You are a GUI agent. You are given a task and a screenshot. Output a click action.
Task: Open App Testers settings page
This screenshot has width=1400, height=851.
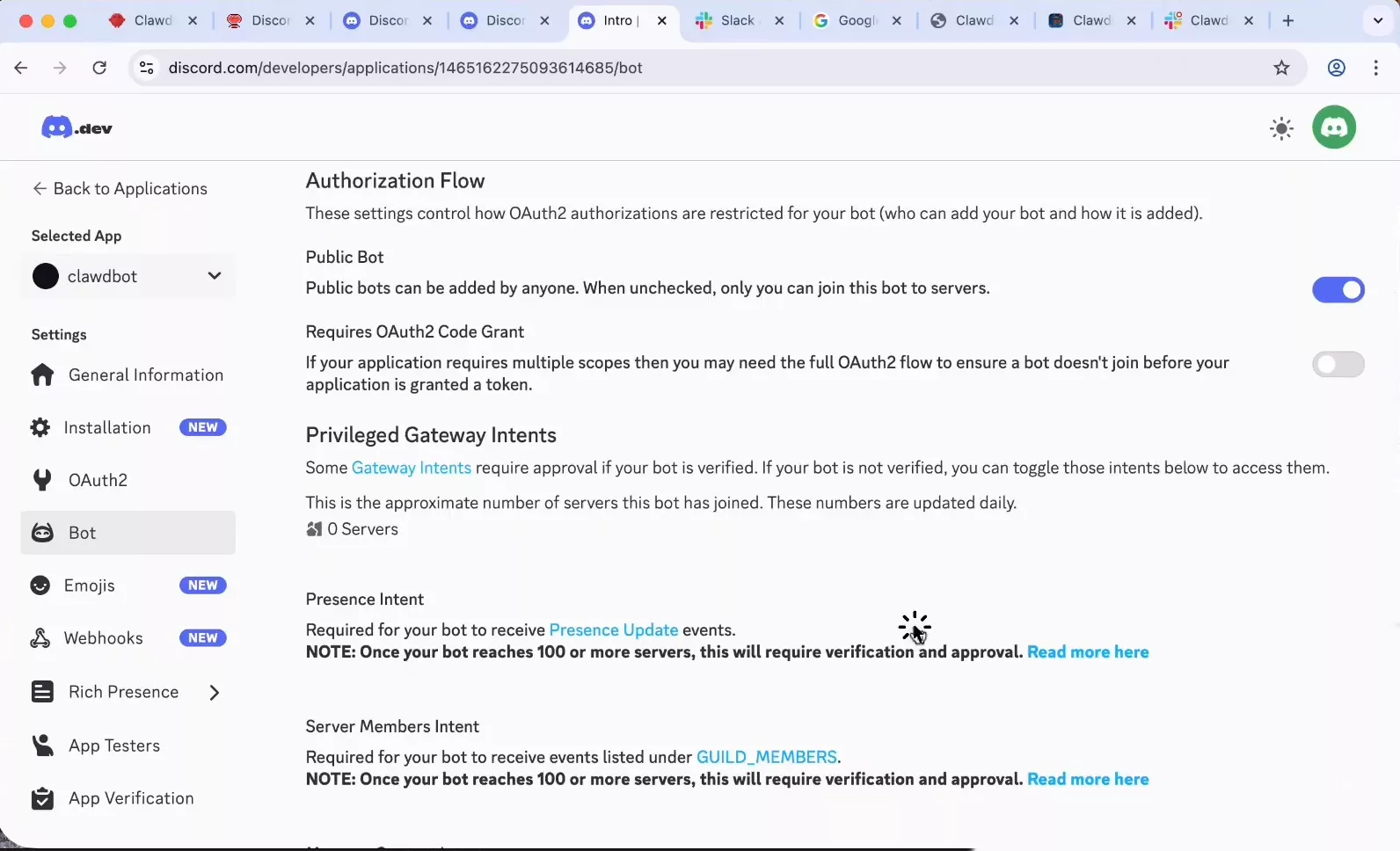click(114, 746)
